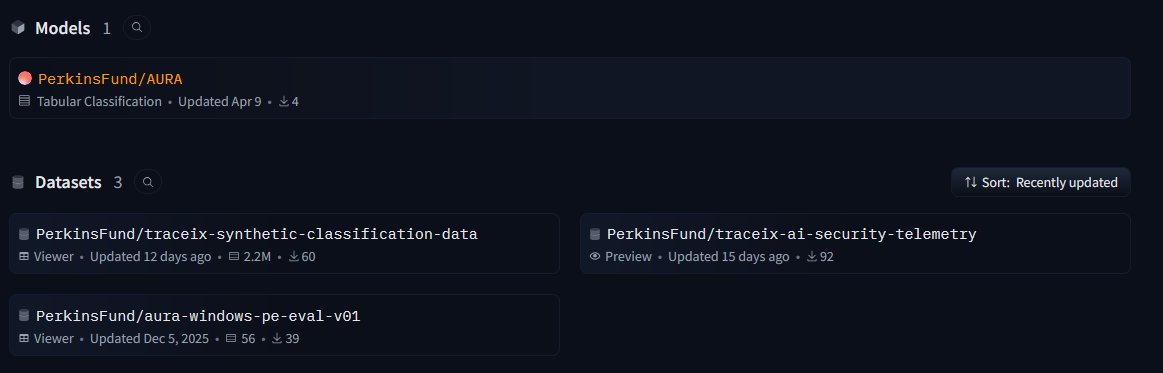
Task: Click the Preview label on telemetry dataset
Action: (628, 257)
